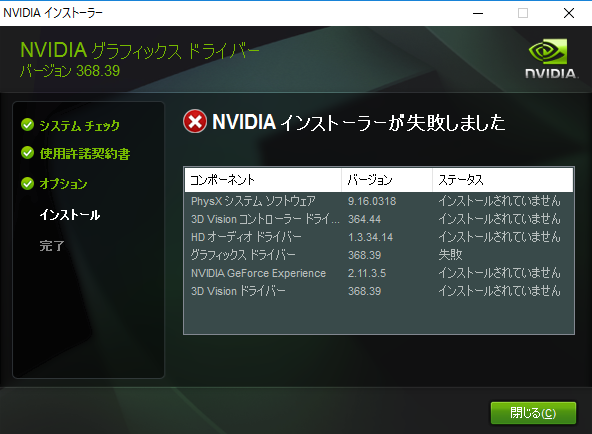Click the green check beside オプション
This screenshot has width=592, height=434.
point(28,183)
